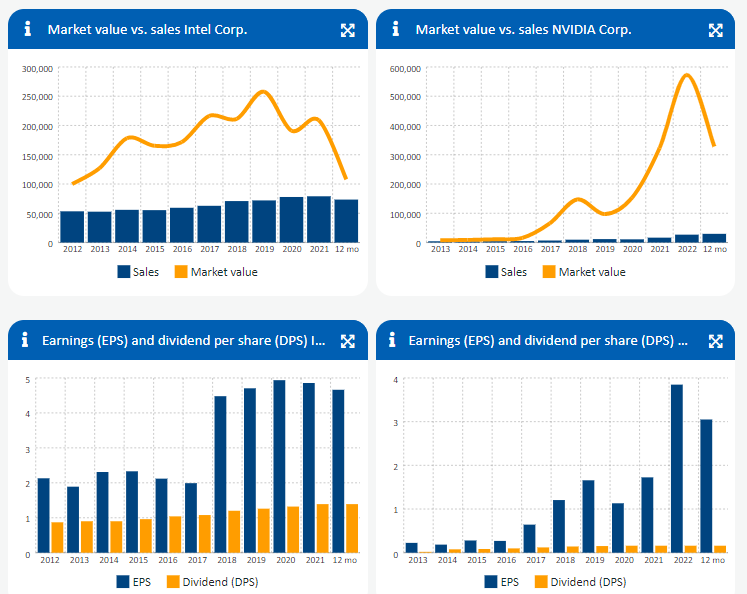
Task: Click the Intel 2018 EPS bar
Action: click(x=220, y=474)
